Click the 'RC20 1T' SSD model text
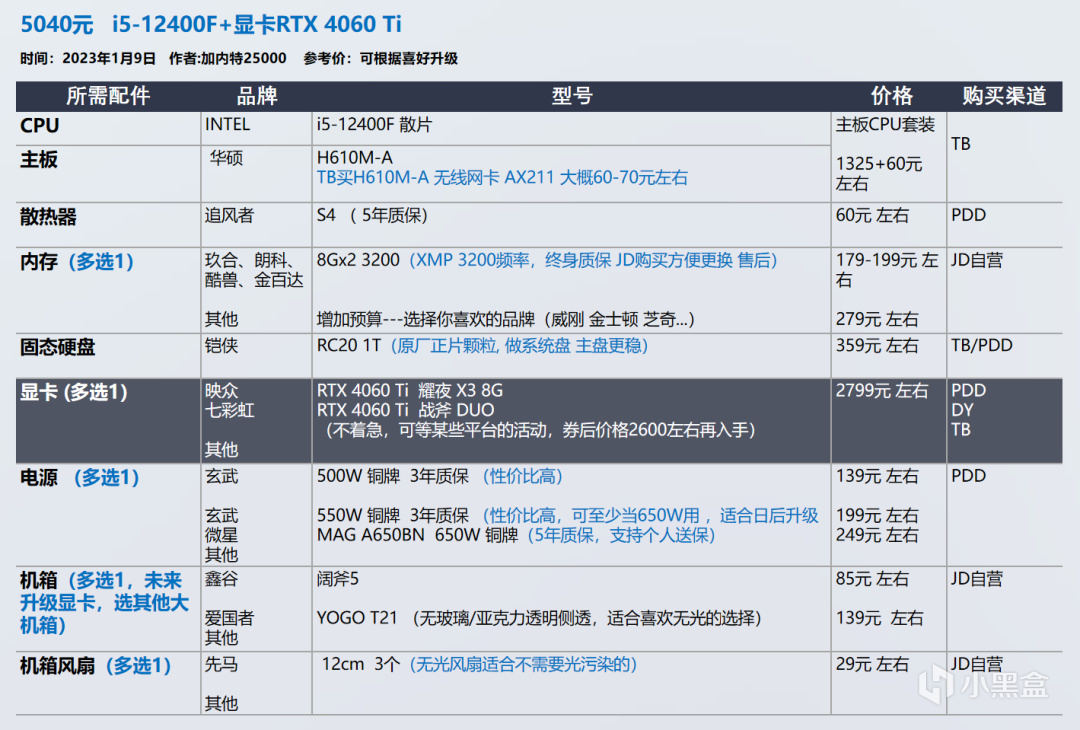 point(349,346)
